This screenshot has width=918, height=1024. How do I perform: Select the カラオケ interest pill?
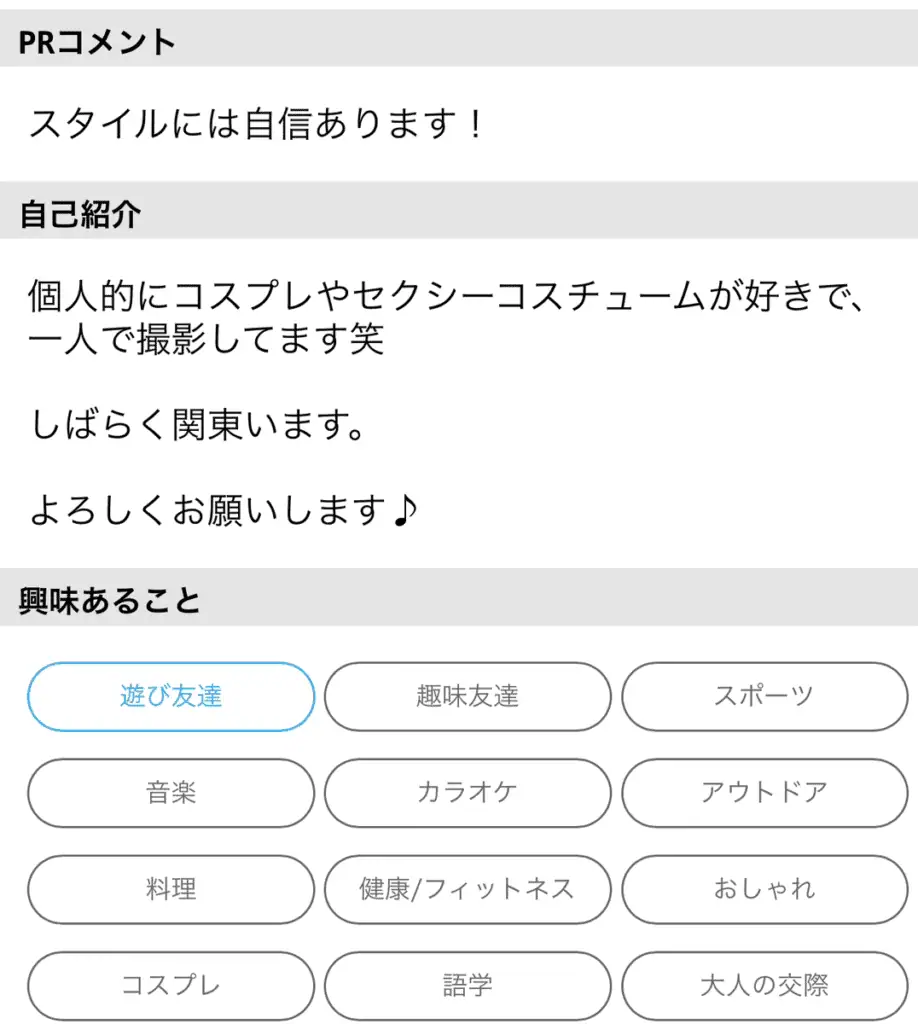pyautogui.click(x=467, y=793)
